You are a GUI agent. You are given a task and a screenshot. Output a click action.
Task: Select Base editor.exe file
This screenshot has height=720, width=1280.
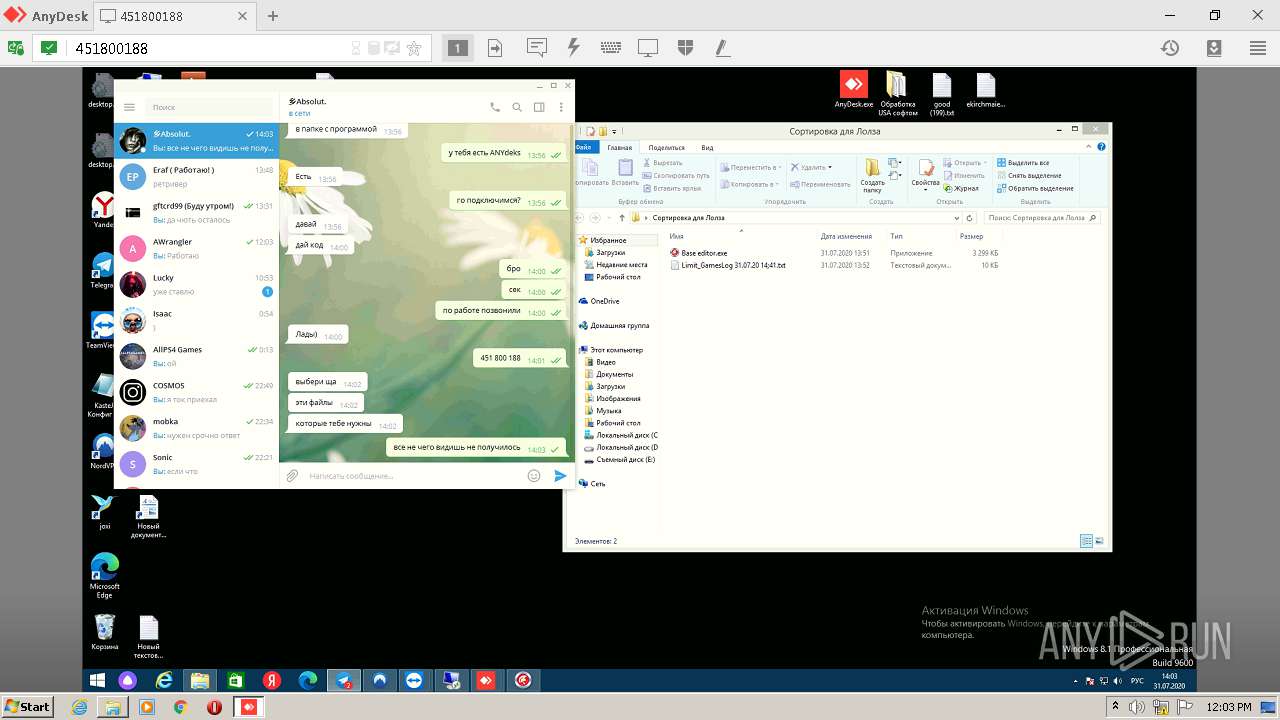click(x=699, y=253)
